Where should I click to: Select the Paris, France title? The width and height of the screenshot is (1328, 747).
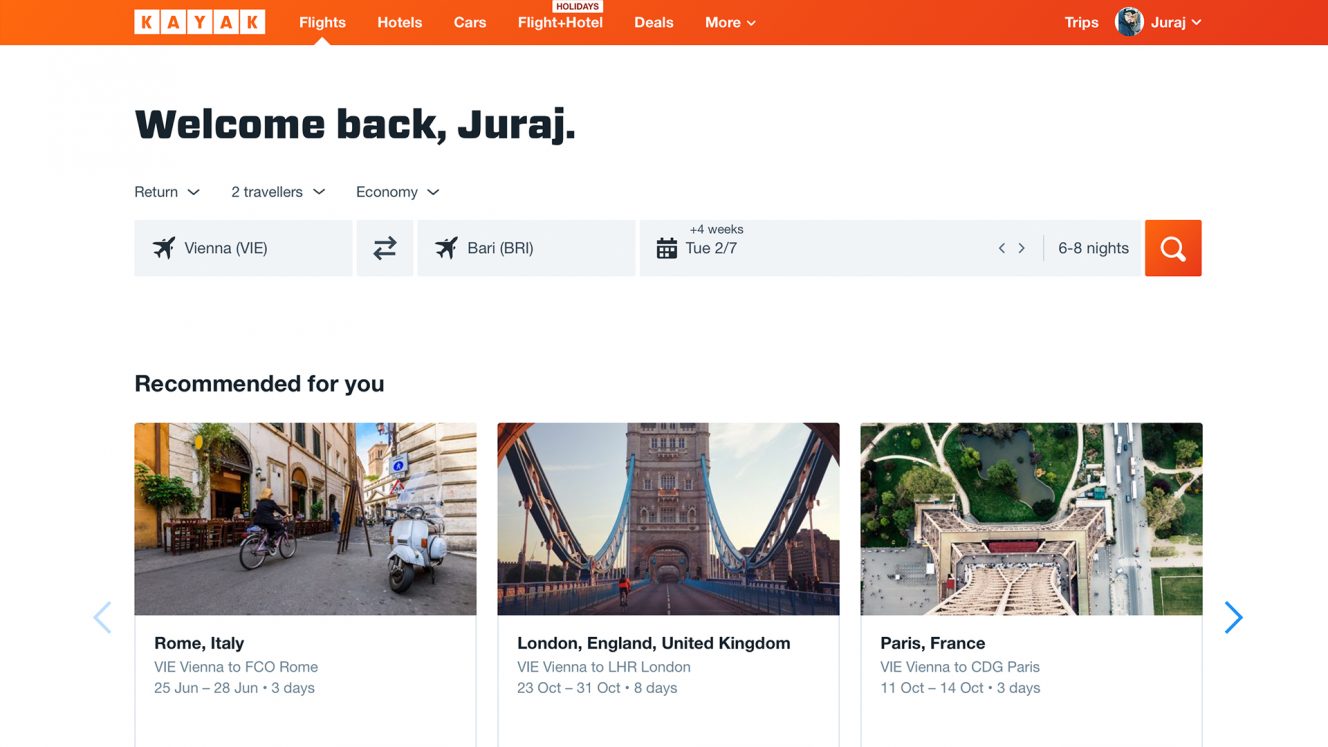pyautogui.click(x=933, y=643)
